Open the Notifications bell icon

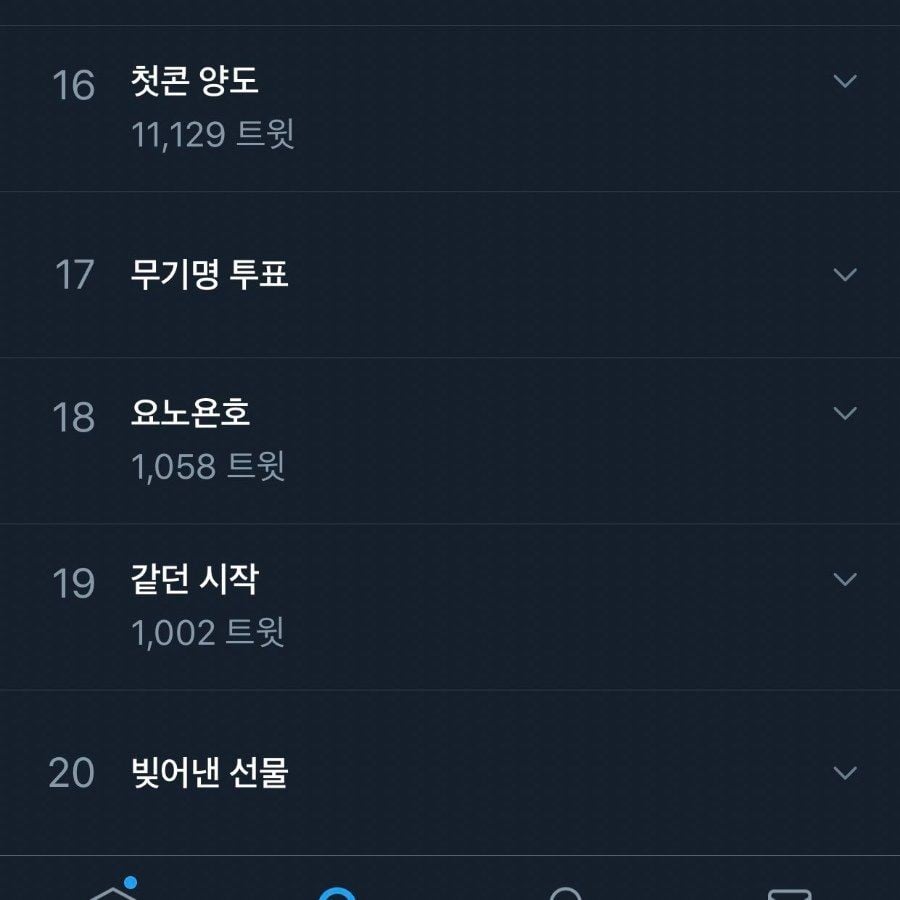pyautogui.click(x=565, y=892)
